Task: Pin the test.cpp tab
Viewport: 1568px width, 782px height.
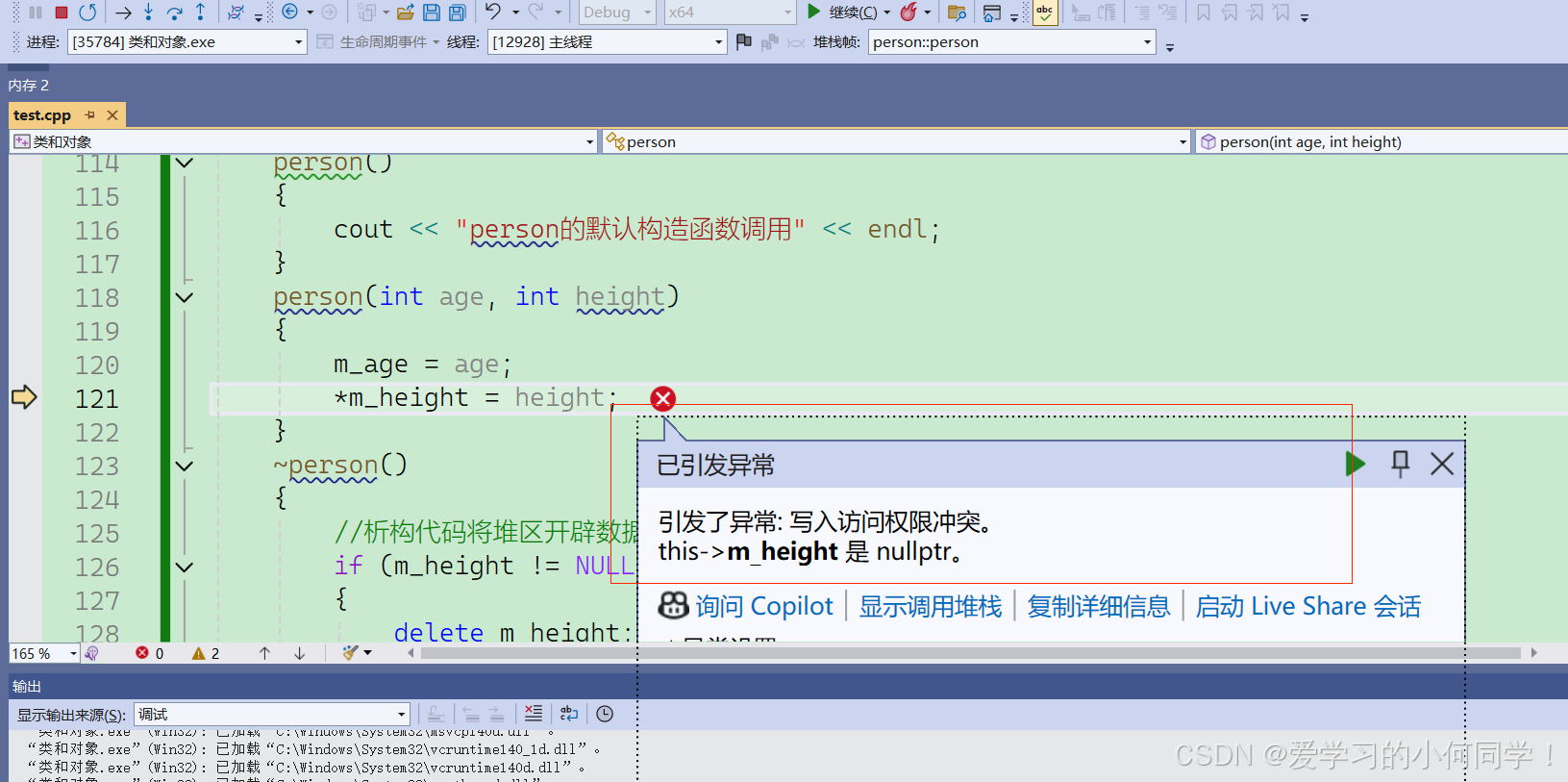Action: (x=90, y=114)
